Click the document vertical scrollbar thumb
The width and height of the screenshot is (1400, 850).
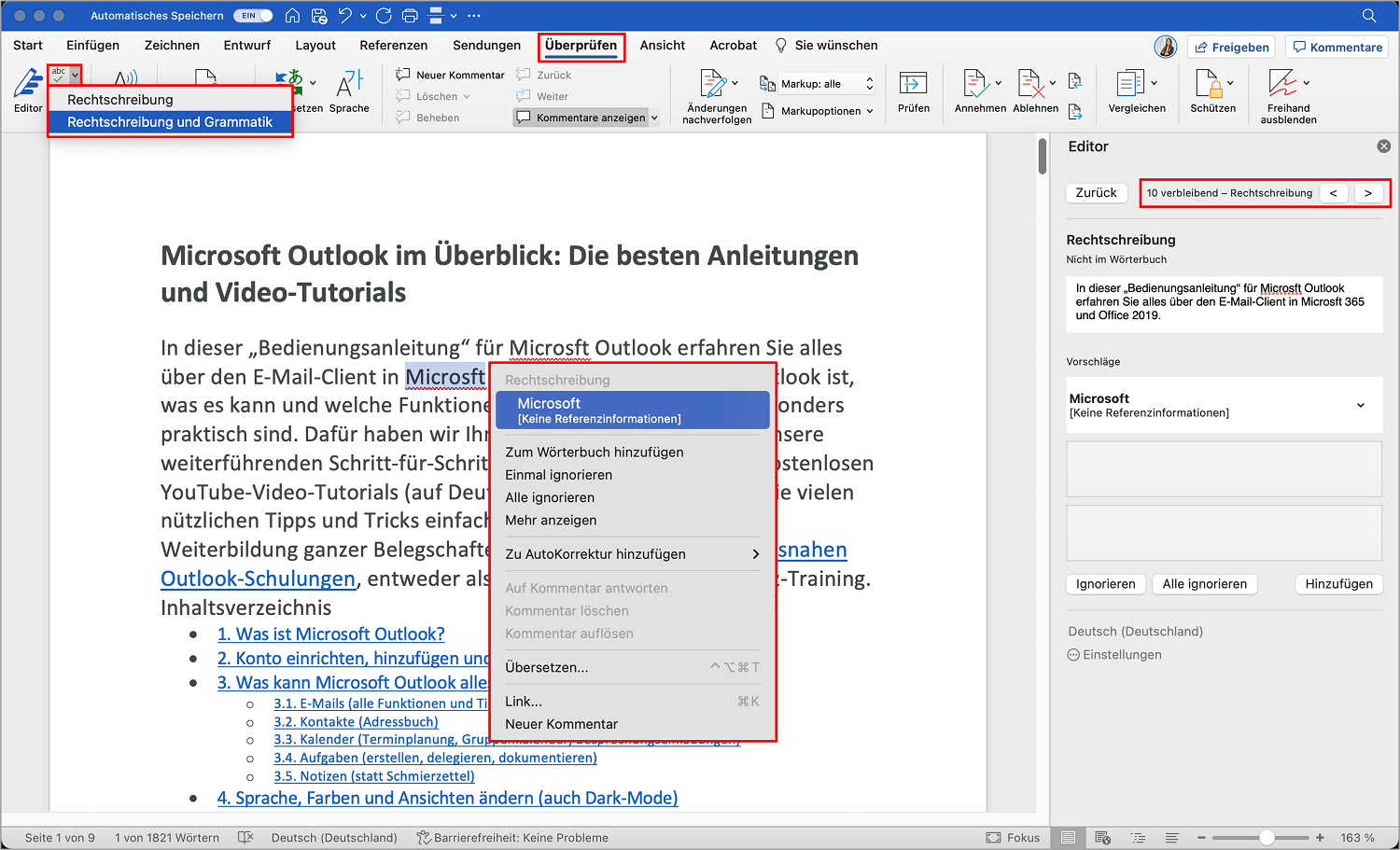coord(1042,156)
